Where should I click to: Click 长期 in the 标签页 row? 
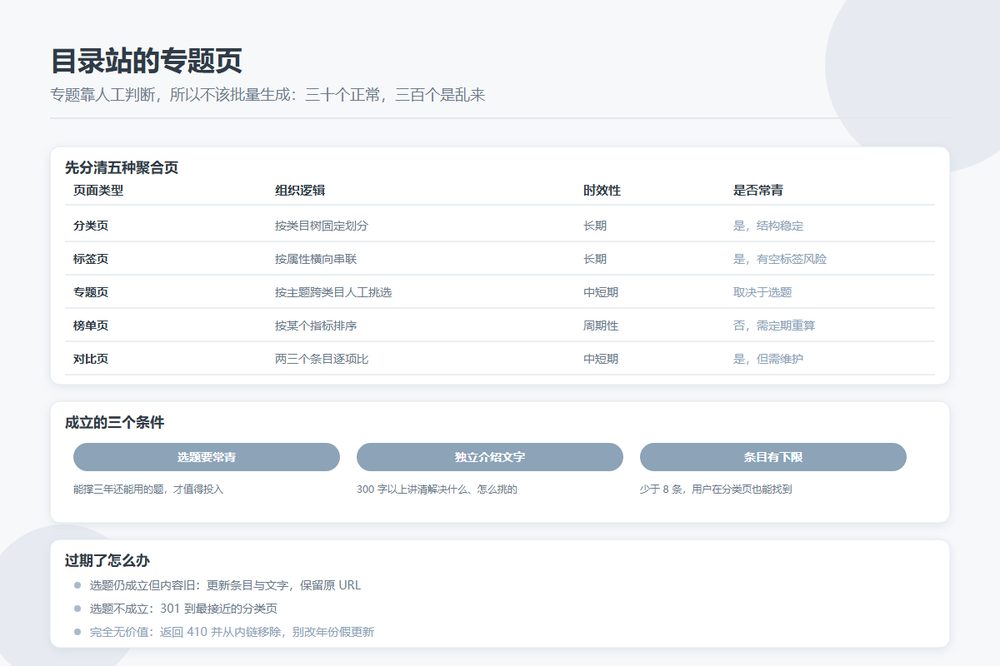tap(594, 258)
